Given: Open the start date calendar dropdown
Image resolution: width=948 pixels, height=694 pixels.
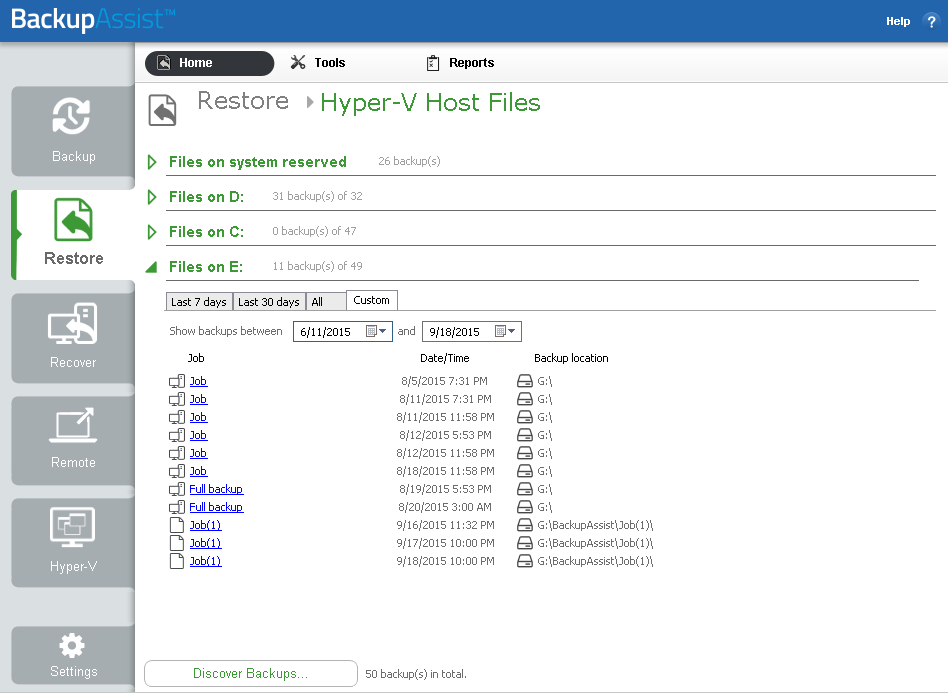Looking at the screenshot, I should pyautogui.click(x=377, y=331).
